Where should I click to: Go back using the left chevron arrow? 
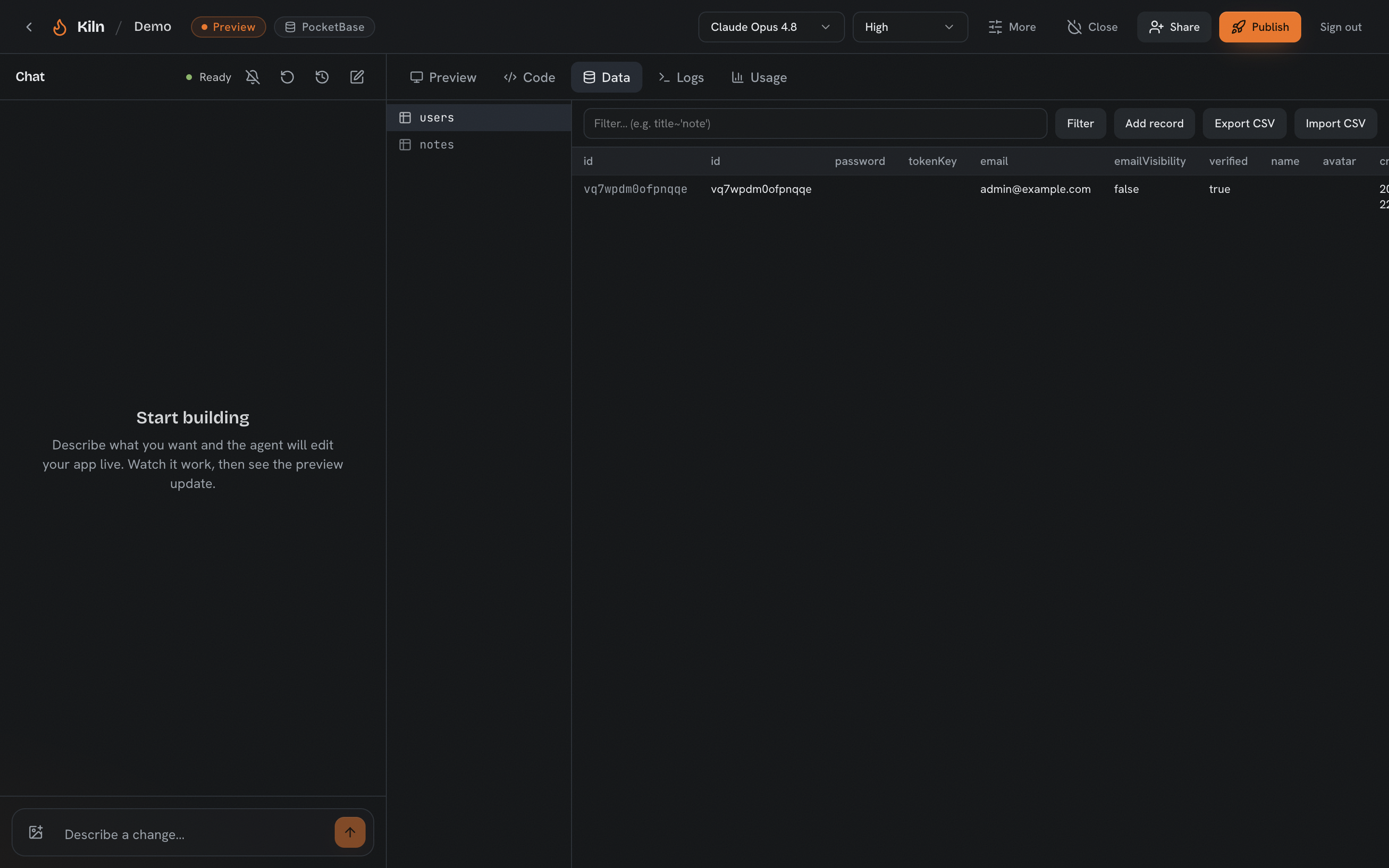pyautogui.click(x=29, y=27)
